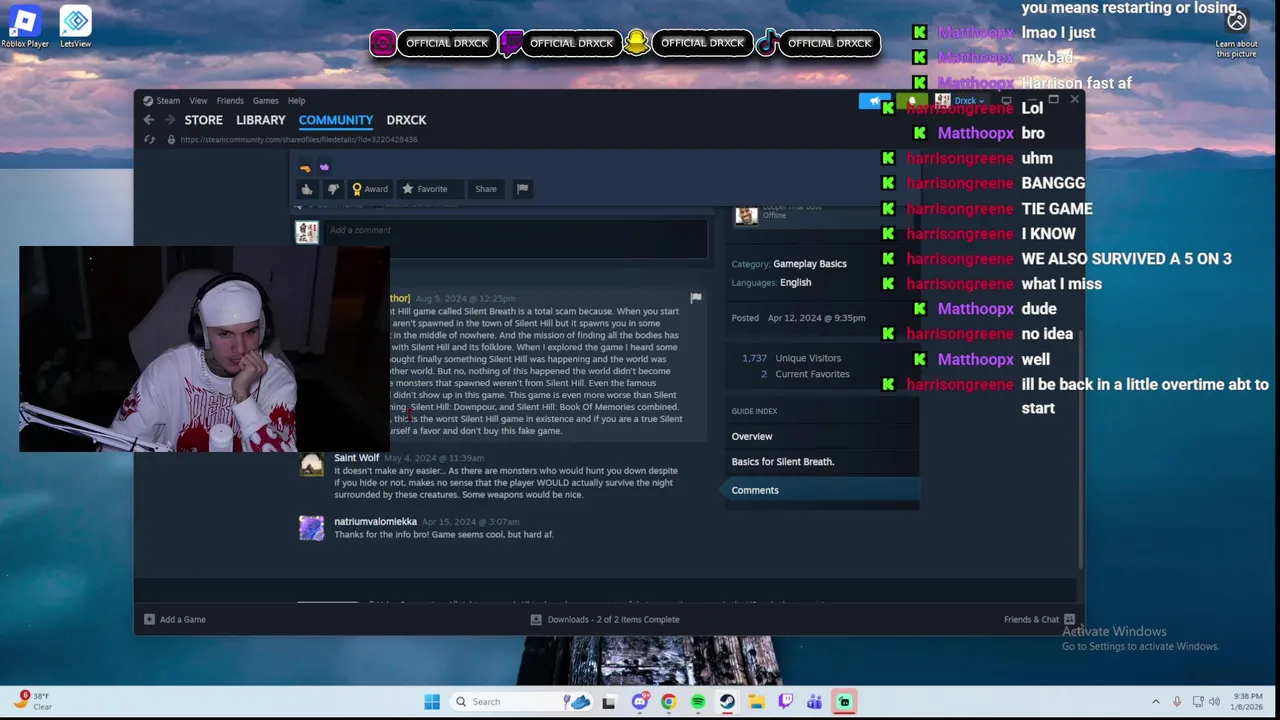Open LetsView desktop shortcut
The height and width of the screenshot is (720, 1280).
[x=76, y=27]
